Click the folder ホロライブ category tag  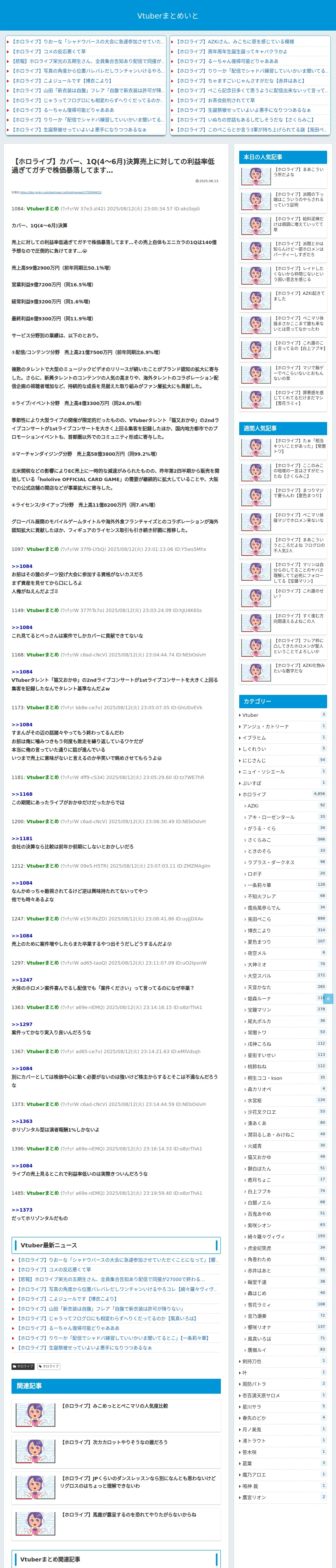[24, 1367]
